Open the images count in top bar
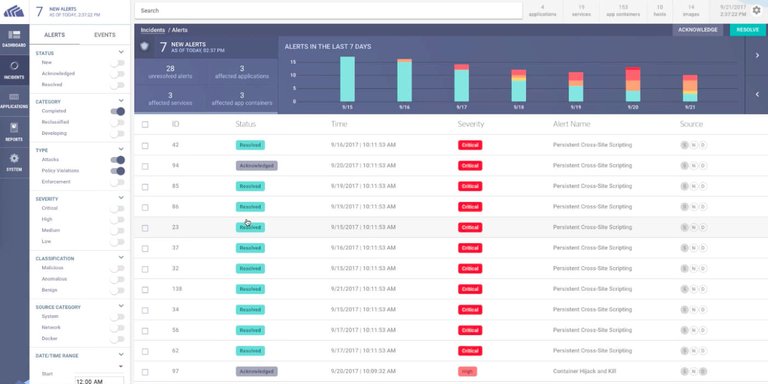 [x=691, y=11]
